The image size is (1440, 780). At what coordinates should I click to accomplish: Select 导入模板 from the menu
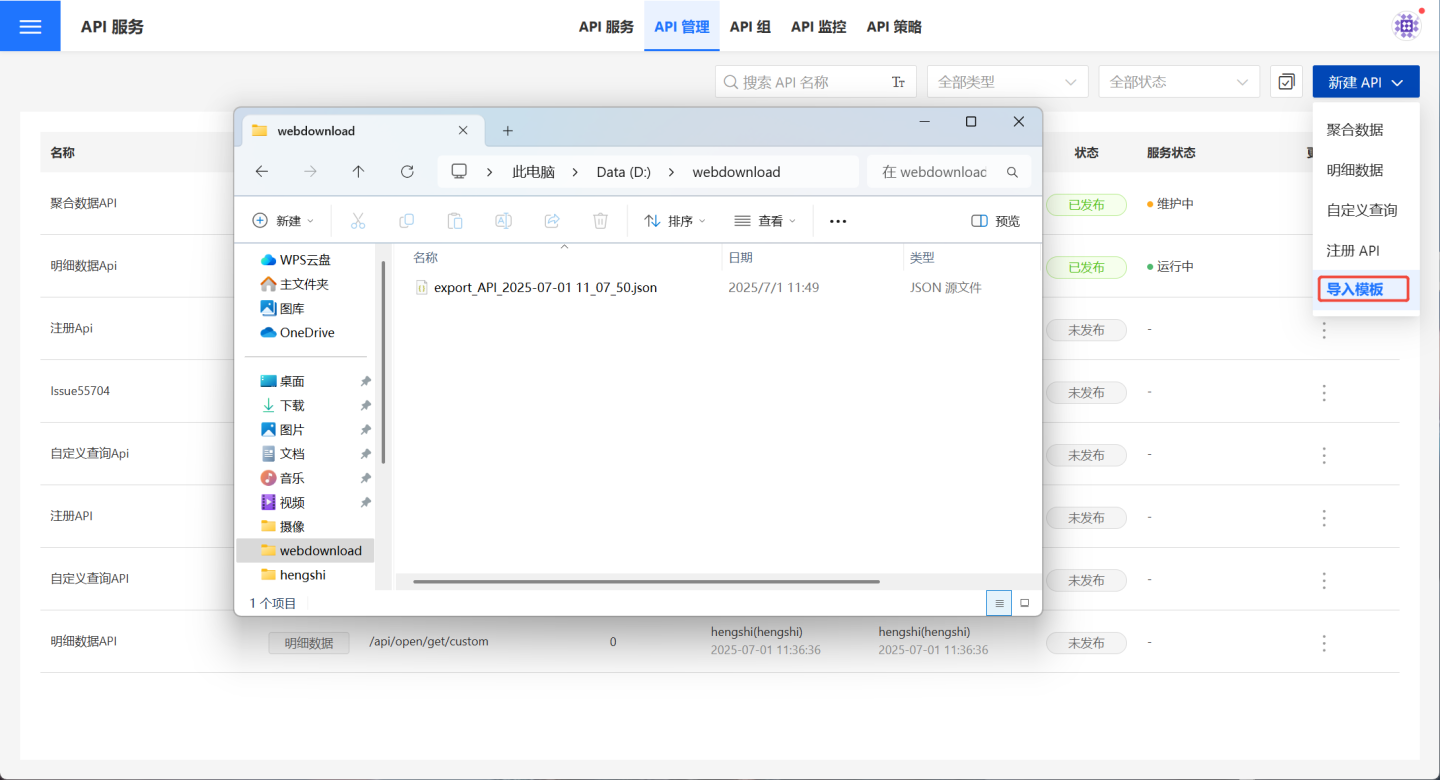click(1362, 290)
